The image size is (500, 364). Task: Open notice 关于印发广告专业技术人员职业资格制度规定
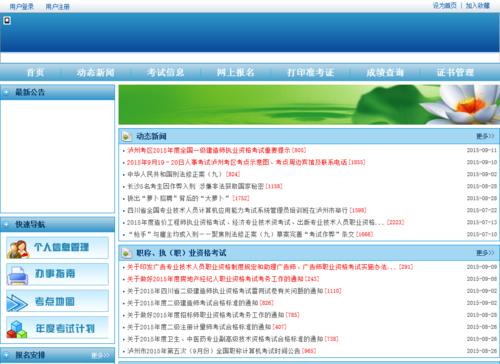262,267
